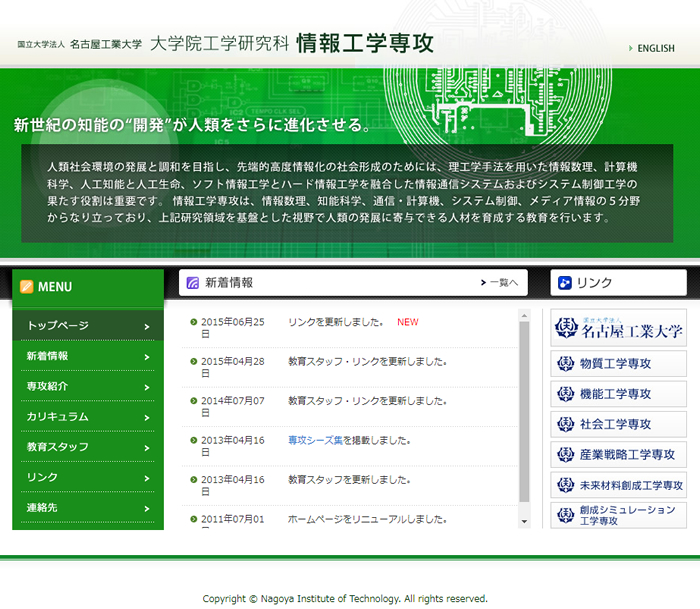
Task: Click the 新着情報 header icon
Action: tap(192, 283)
